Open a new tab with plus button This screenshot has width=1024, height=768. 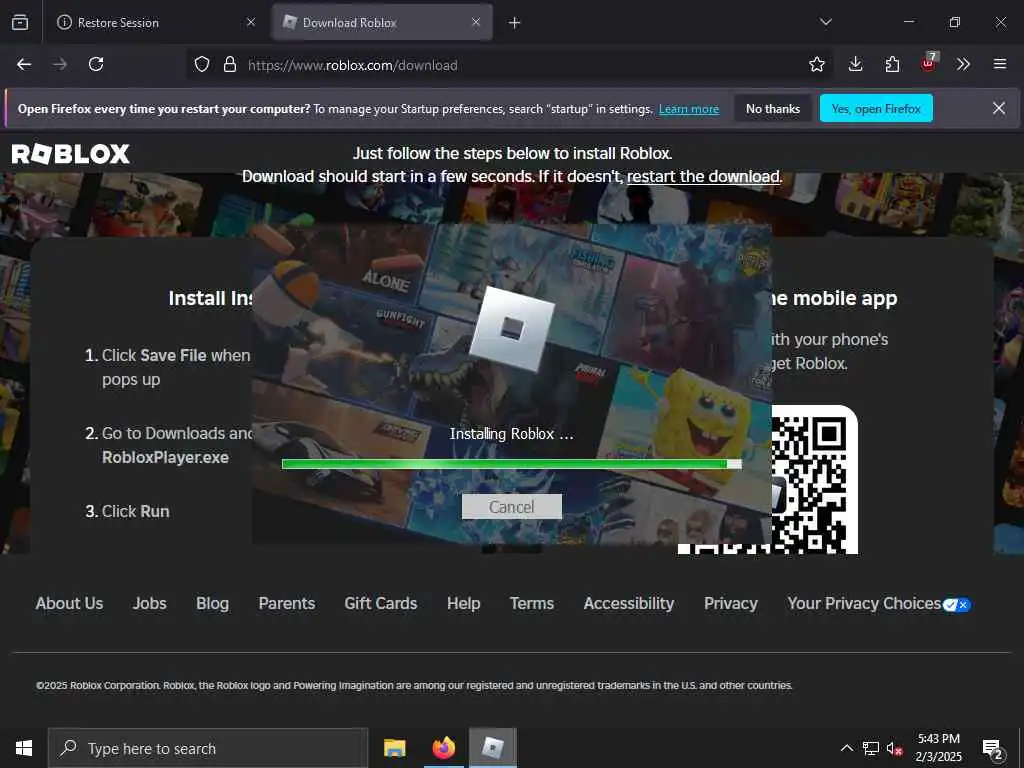[x=515, y=23]
